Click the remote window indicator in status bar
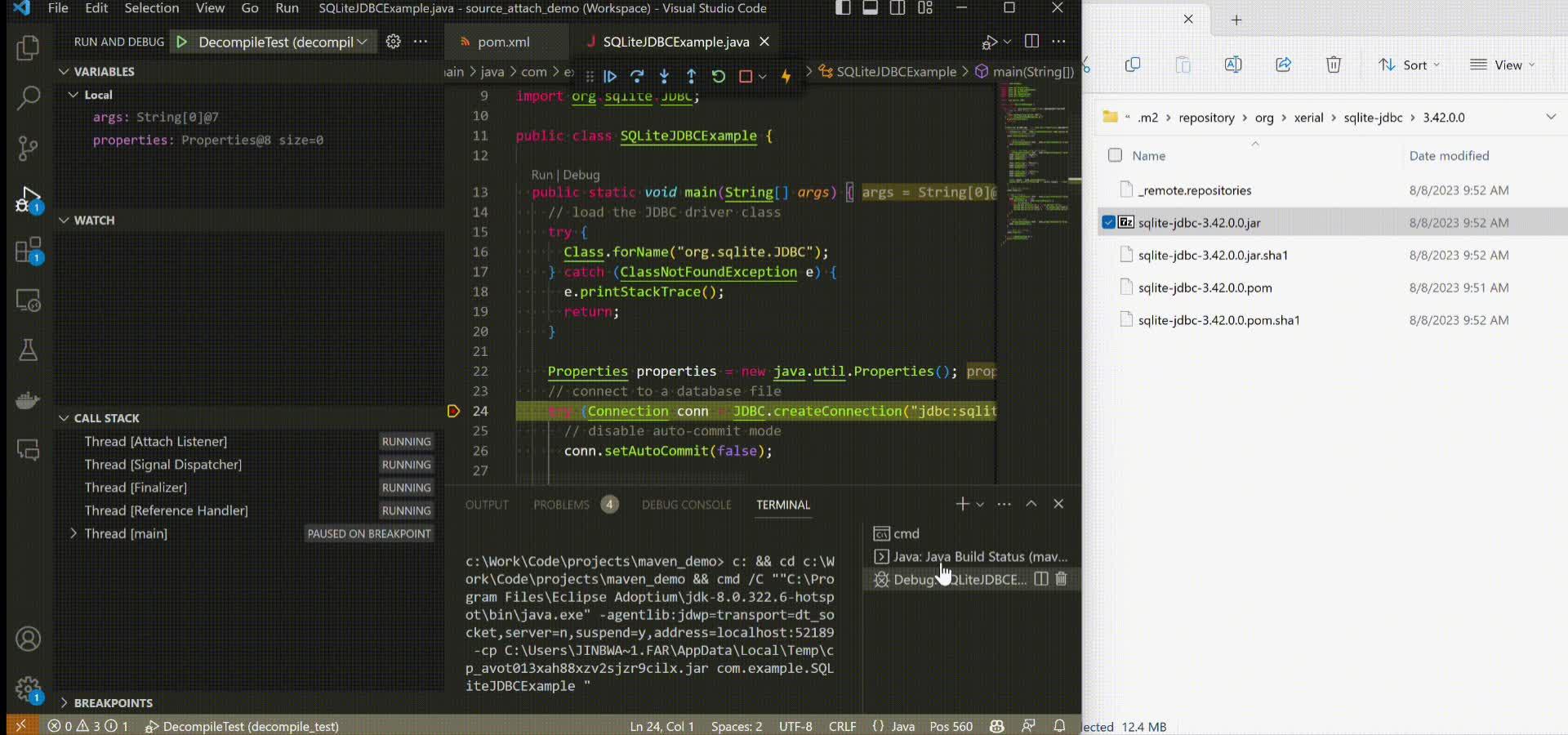 [x=21, y=726]
